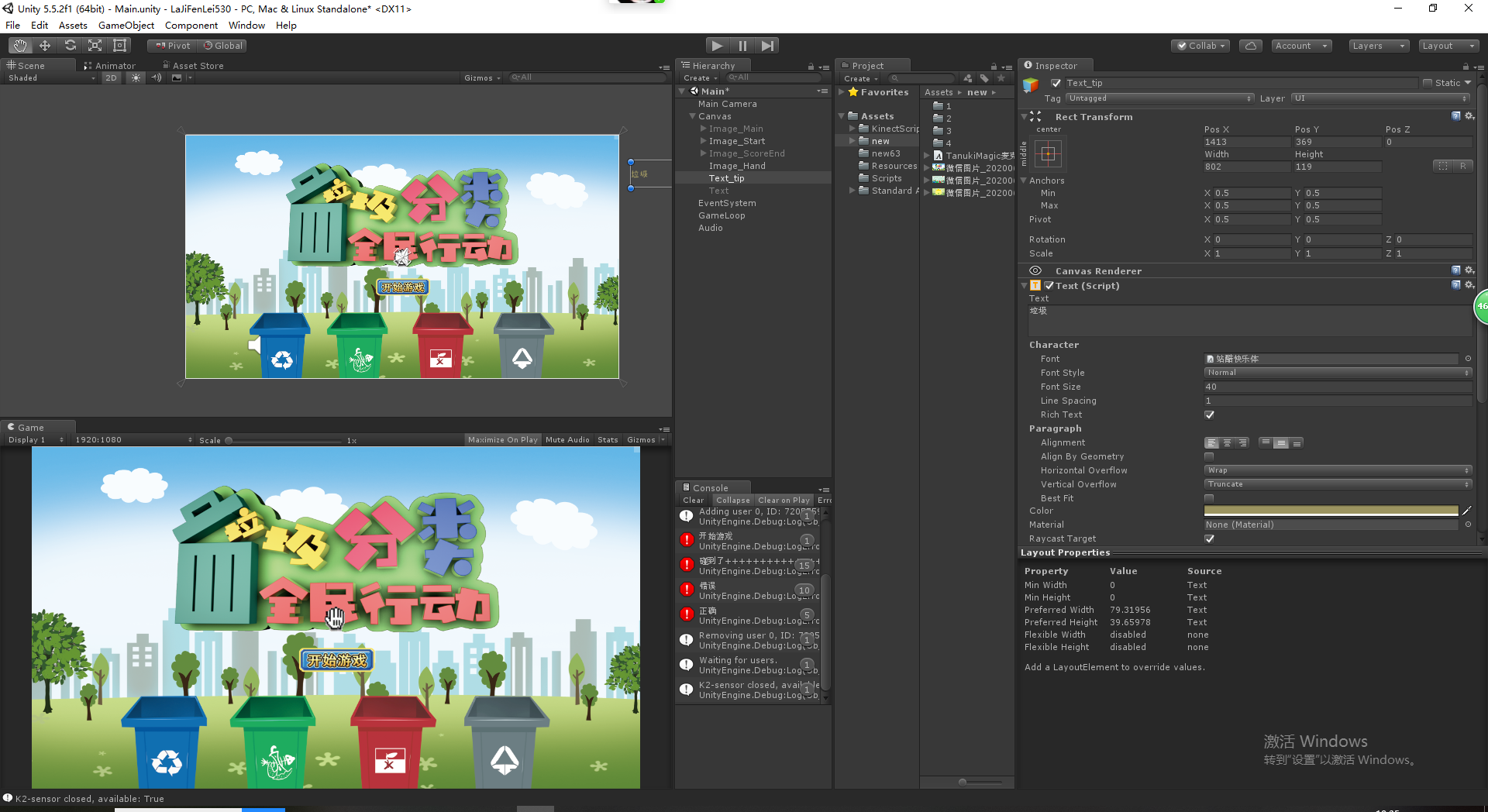The height and width of the screenshot is (812, 1488).
Task: Click the anchor preset square
Action: 1048,154
